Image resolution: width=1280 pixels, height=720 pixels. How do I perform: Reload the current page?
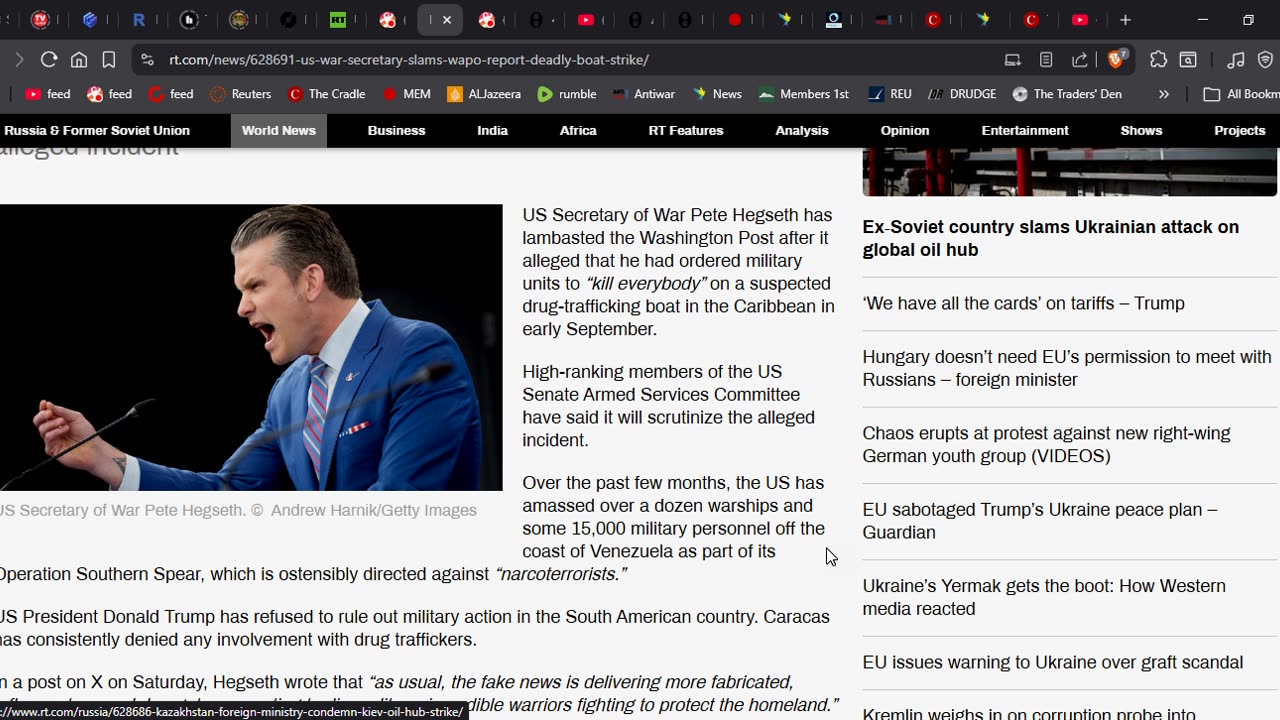coord(48,60)
